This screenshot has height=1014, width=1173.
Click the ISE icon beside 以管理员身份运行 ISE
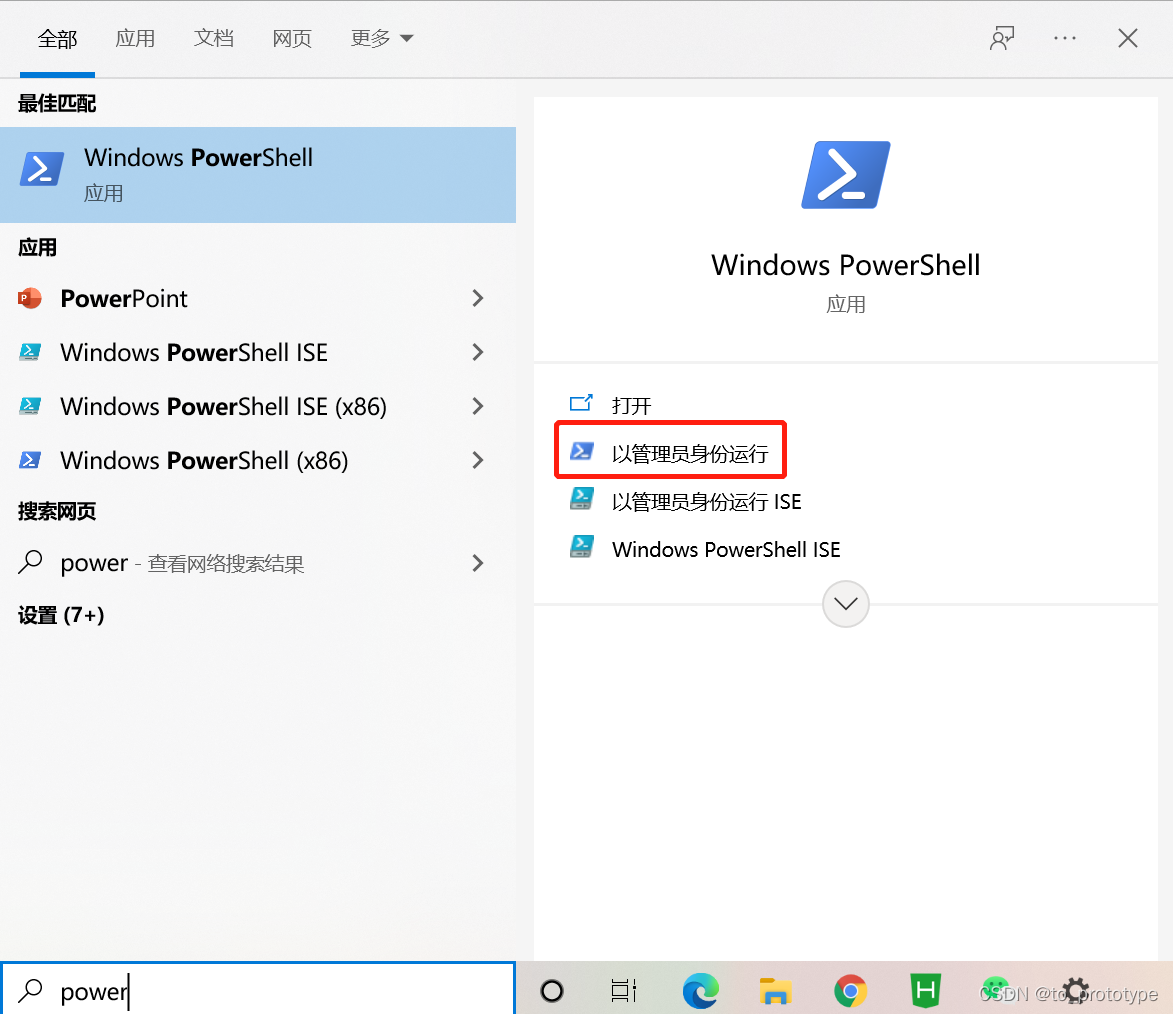(x=581, y=499)
